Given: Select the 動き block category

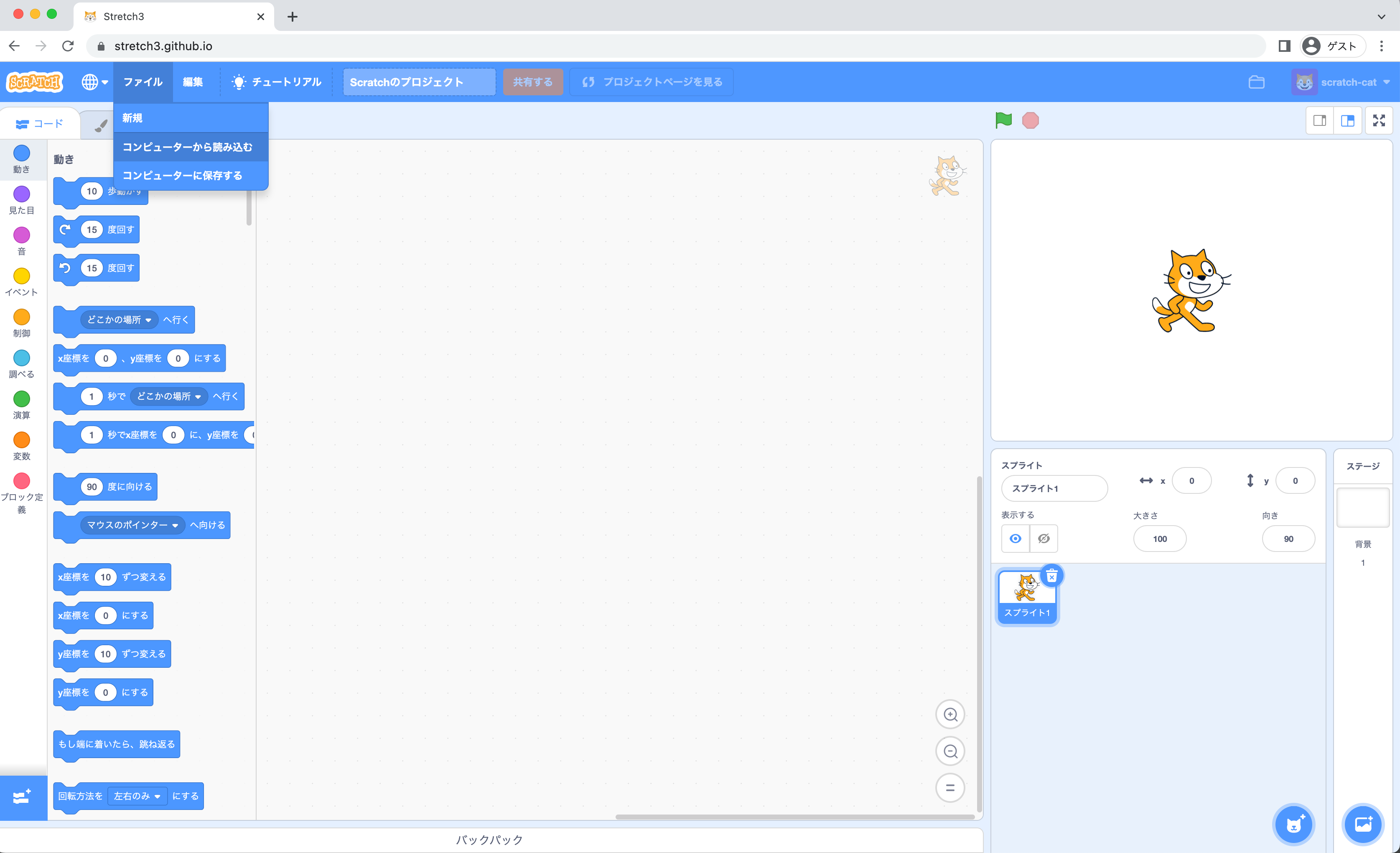Looking at the screenshot, I should 22,159.
